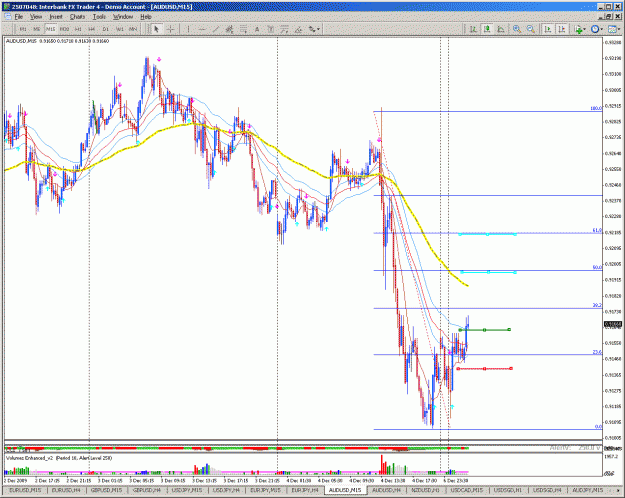Open the Window menu
Image resolution: width=625 pixels, height=498 pixels.
(x=123, y=17)
